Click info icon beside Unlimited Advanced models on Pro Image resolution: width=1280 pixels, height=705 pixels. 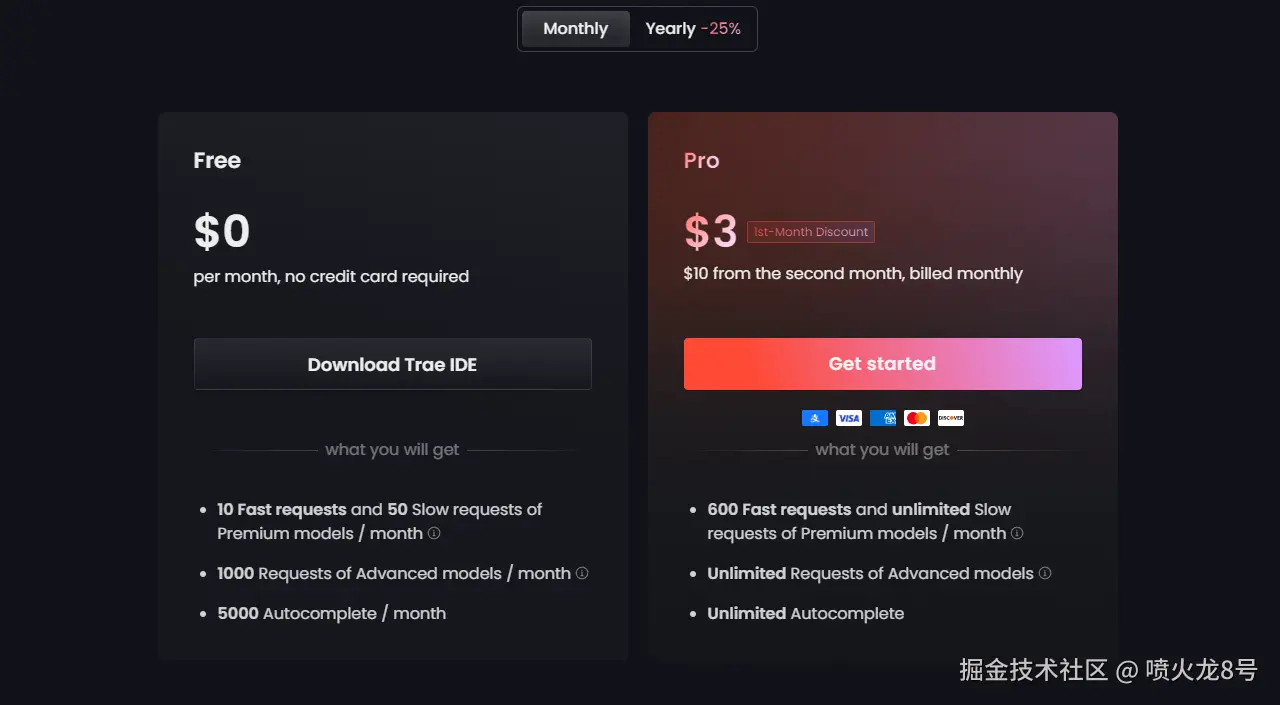pos(1044,573)
